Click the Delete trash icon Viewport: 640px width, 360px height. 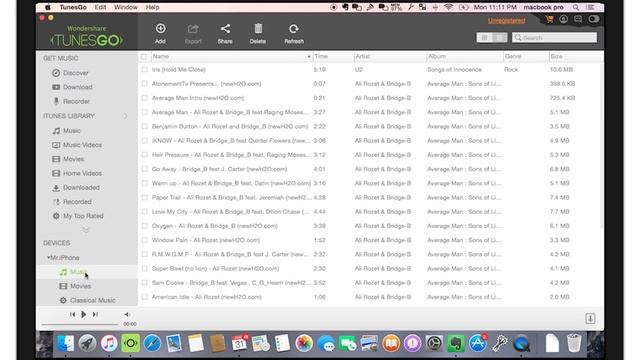(x=258, y=29)
